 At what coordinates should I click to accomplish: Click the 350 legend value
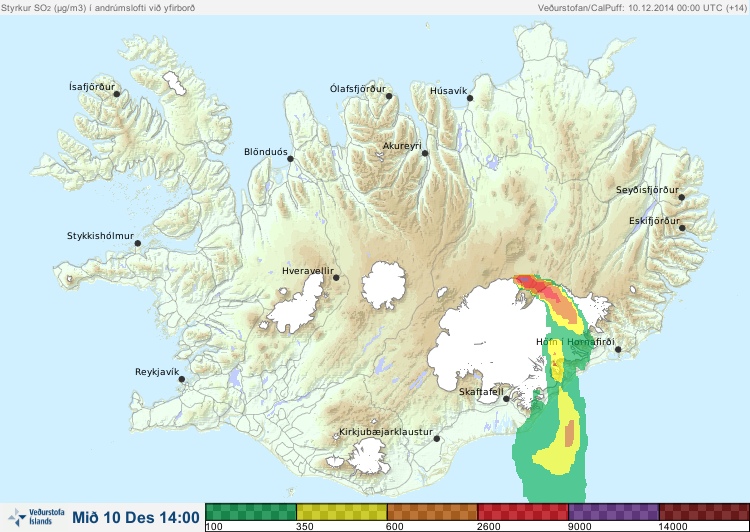pyautogui.click(x=305, y=527)
